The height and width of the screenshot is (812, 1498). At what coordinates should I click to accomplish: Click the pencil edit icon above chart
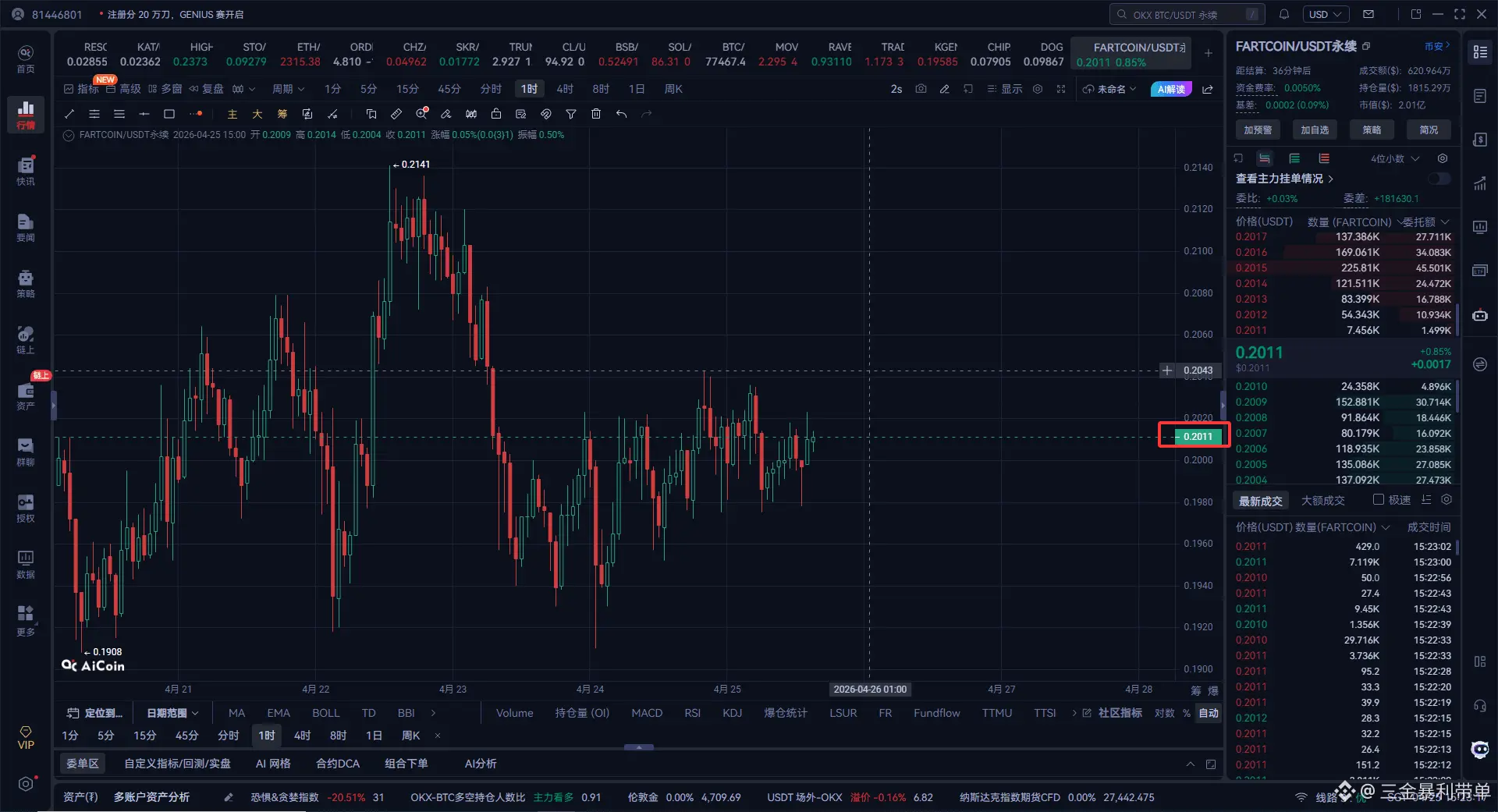(944, 89)
